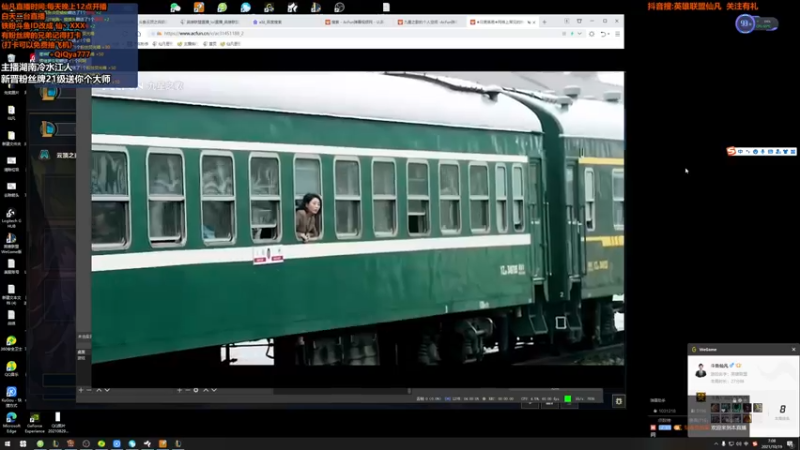Viewport: 800px width, 450px height.
Task: Click the green status square in OBS status bar
Action: coord(567,399)
